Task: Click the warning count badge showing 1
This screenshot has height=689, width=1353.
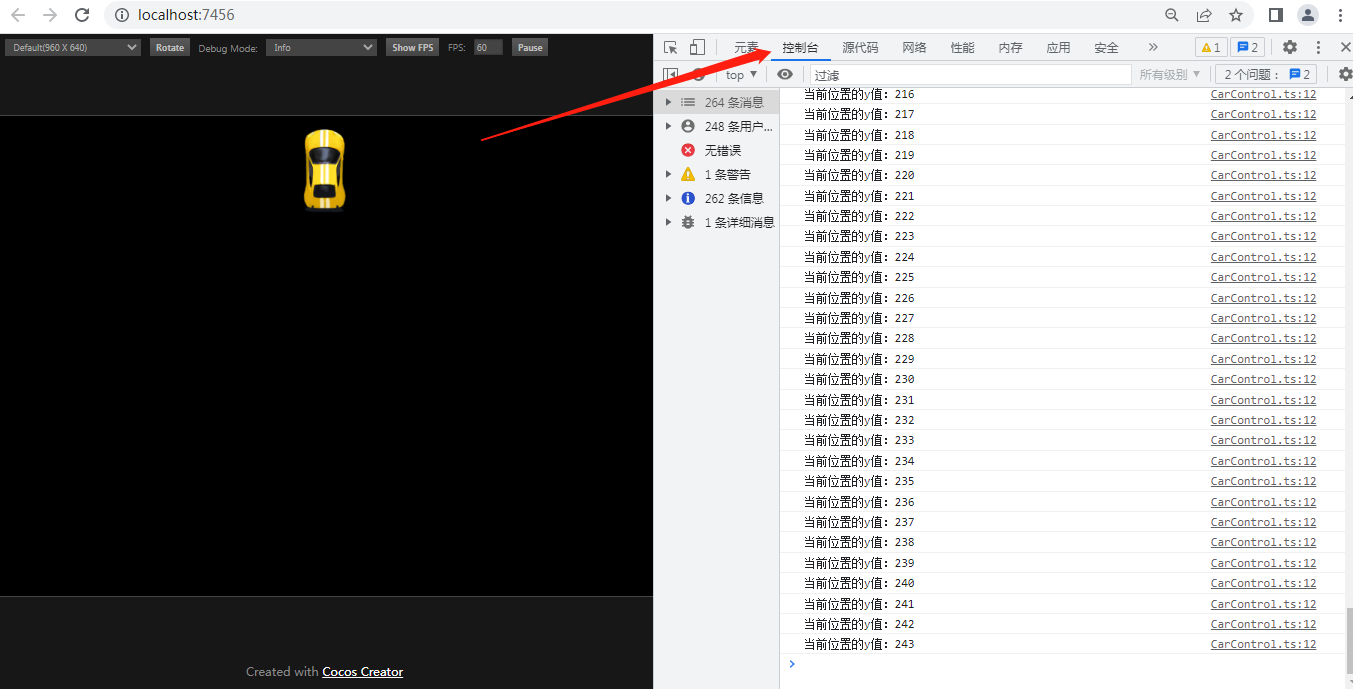Action: point(1210,47)
